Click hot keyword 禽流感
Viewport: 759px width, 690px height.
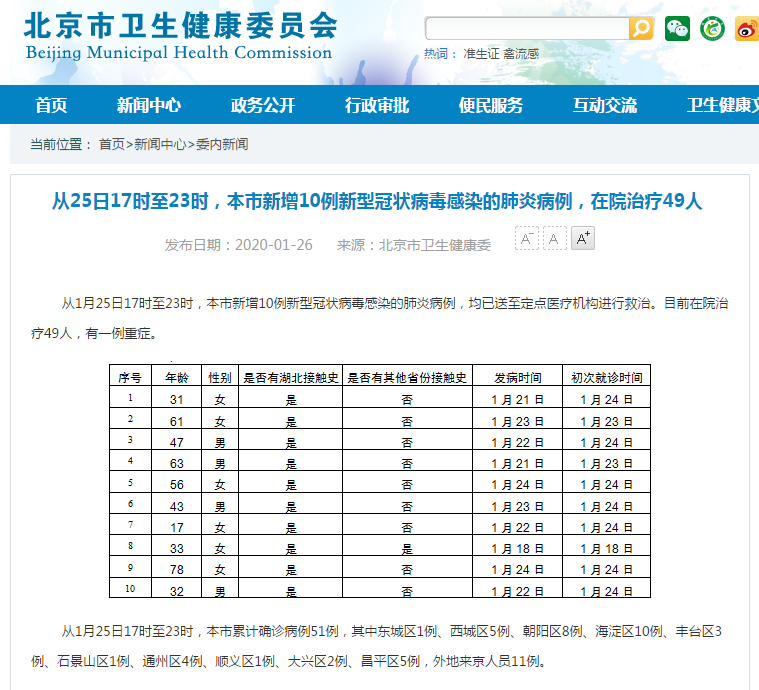pos(521,54)
